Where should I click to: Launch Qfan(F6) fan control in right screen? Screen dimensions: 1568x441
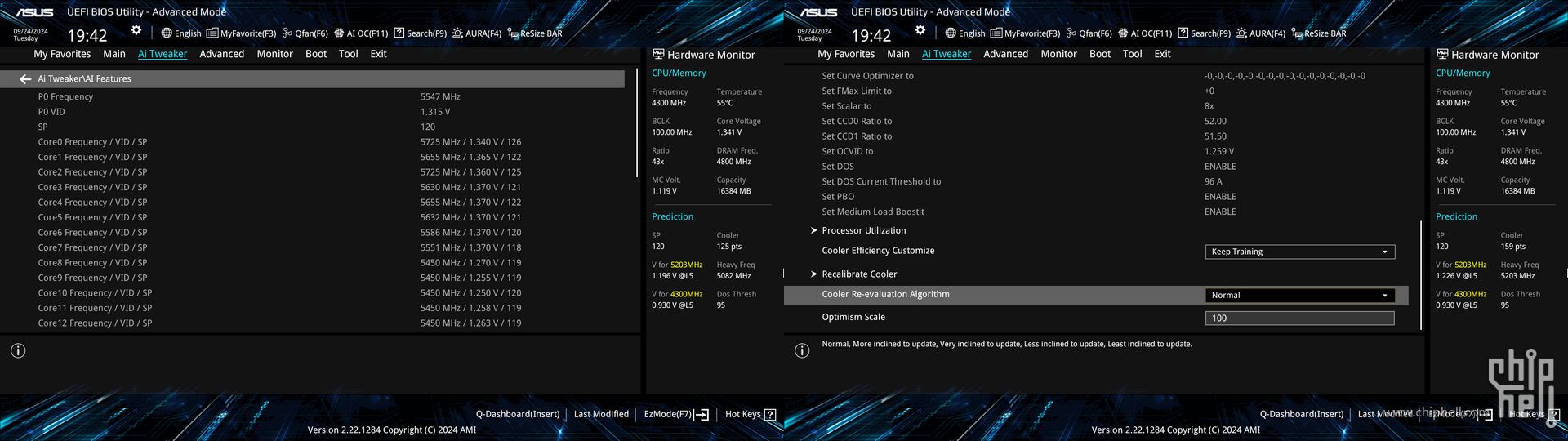tap(1089, 33)
